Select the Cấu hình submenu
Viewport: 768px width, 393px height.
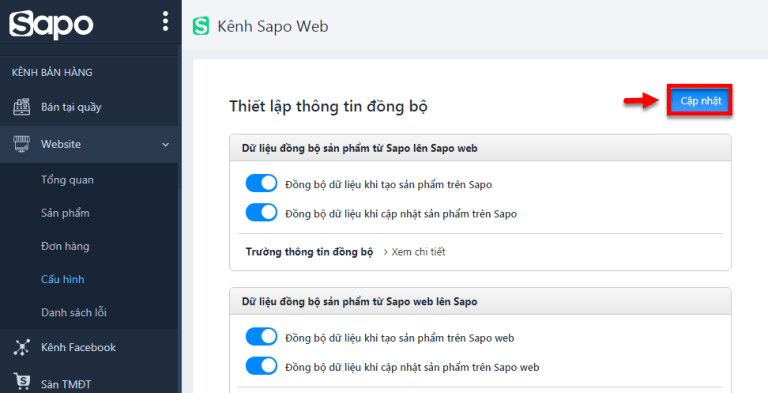click(63, 279)
